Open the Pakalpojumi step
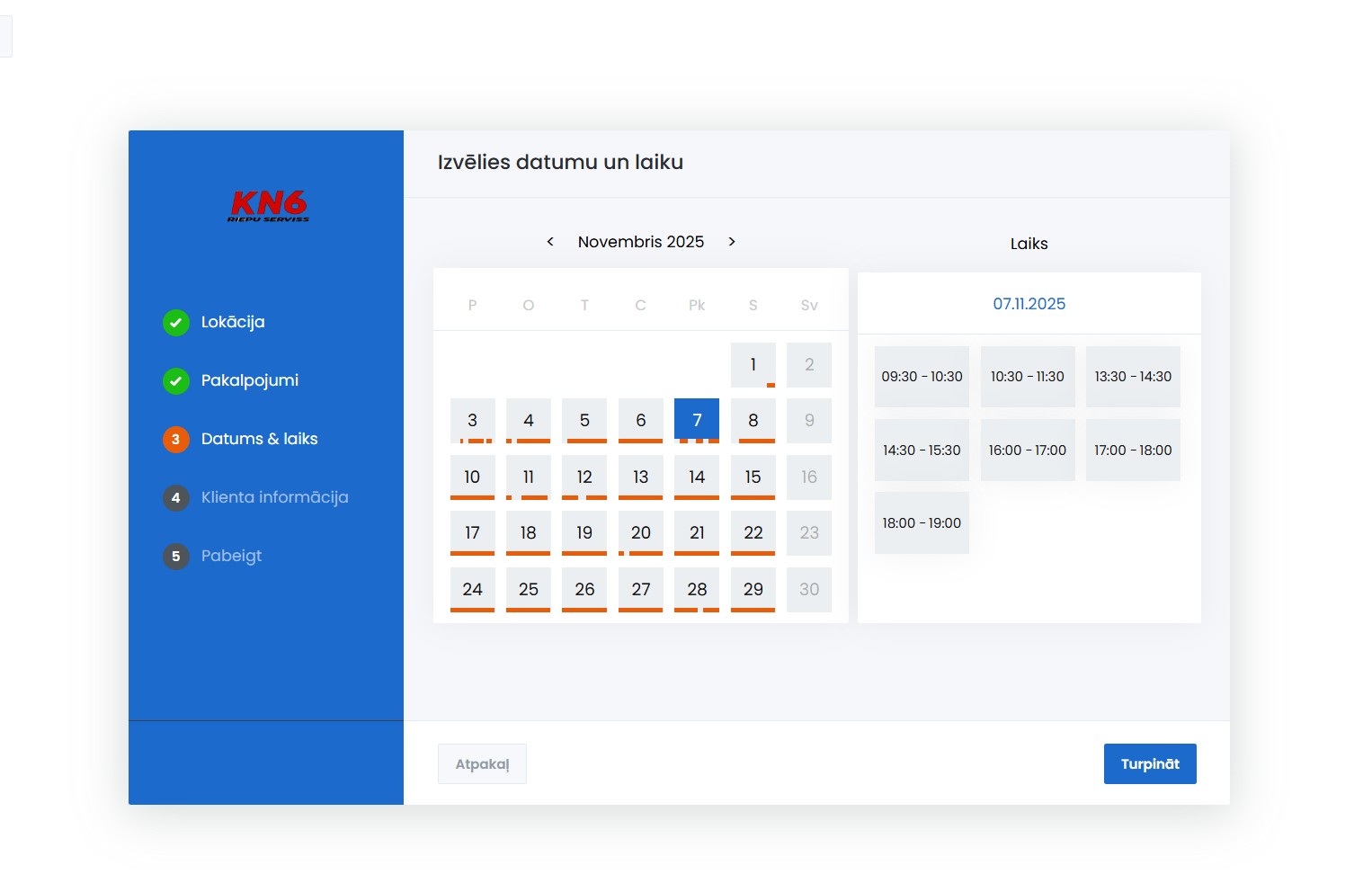 [x=250, y=380]
